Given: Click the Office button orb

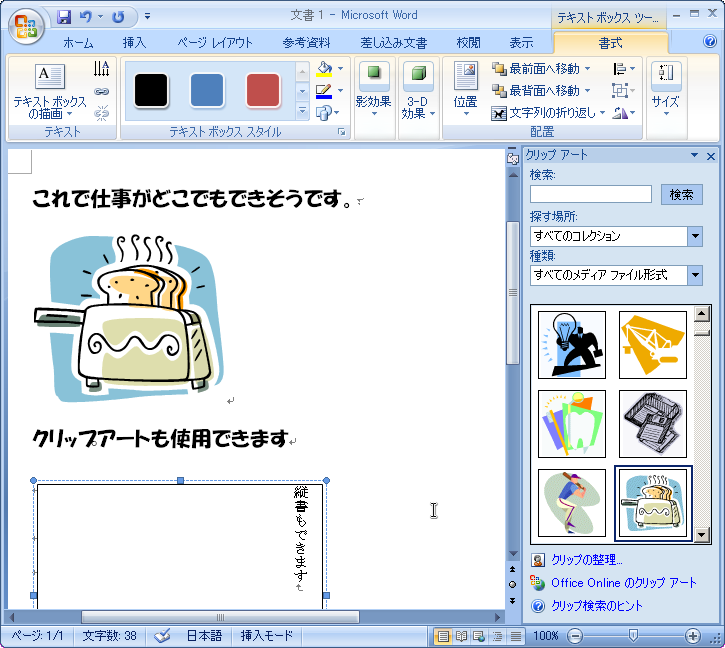Looking at the screenshot, I should (x=26, y=26).
